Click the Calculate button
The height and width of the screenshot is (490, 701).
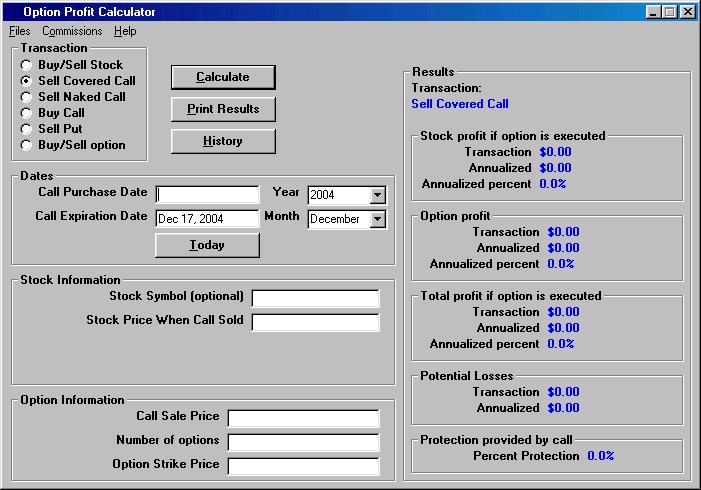(x=223, y=77)
